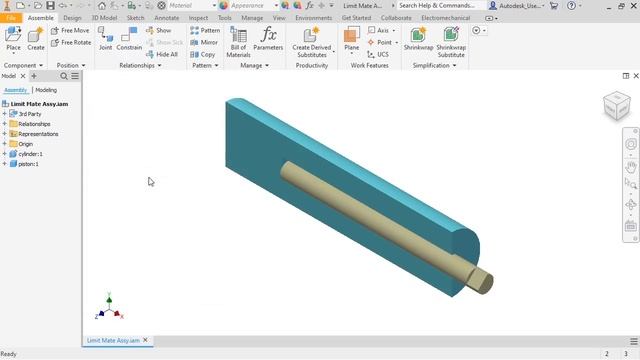Open the Relationships panel dropdown

click(x=140, y=65)
